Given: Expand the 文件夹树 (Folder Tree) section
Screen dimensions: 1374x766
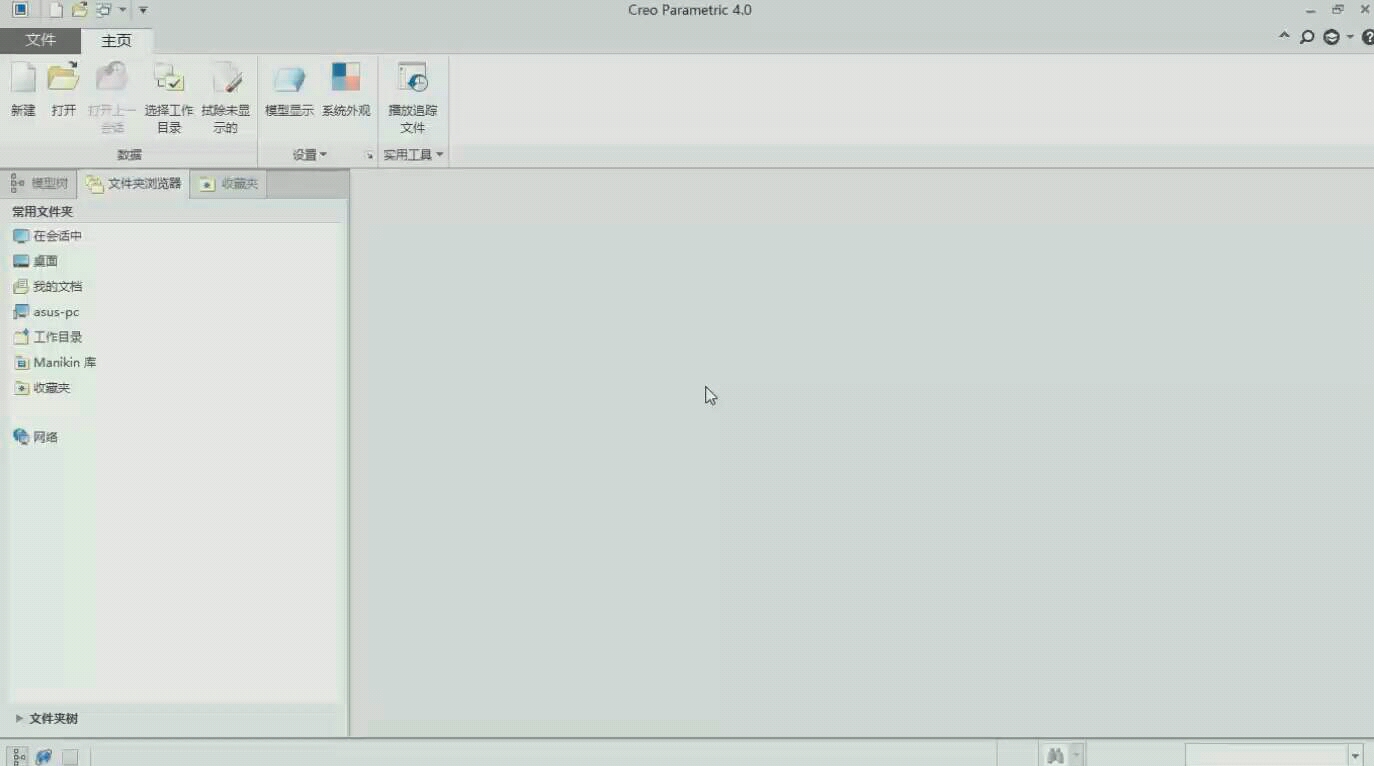Looking at the screenshot, I should pyautogui.click(x=19, y=718).
